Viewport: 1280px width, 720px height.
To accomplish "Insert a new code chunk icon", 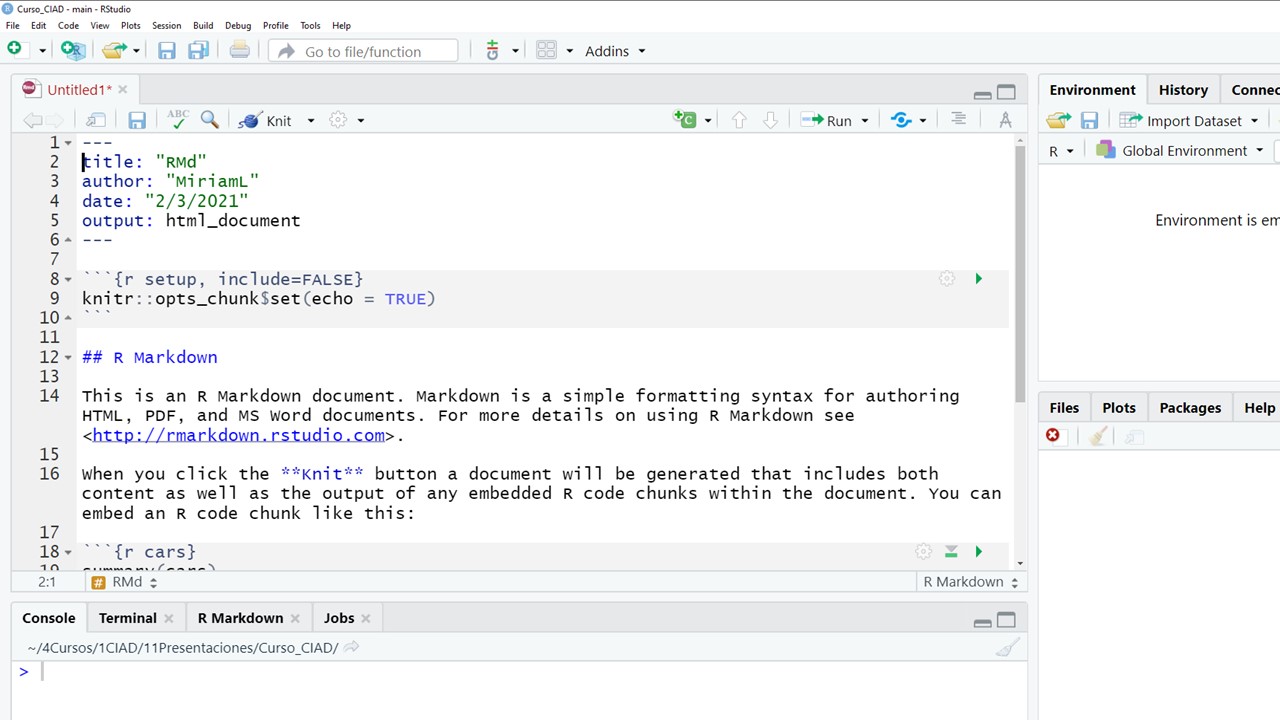I will click(685, 120).
